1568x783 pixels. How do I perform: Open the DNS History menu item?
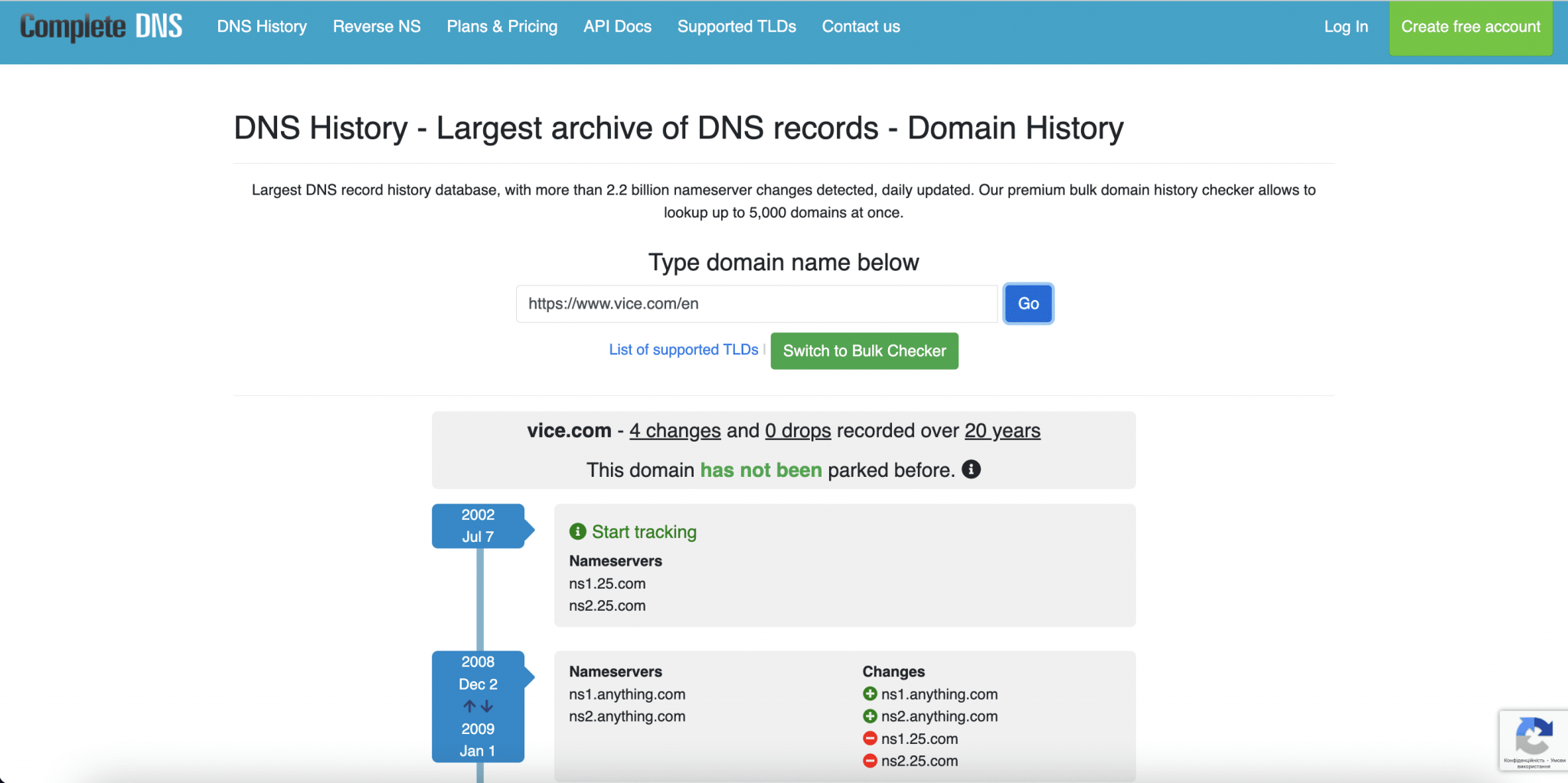pos(261,26)
